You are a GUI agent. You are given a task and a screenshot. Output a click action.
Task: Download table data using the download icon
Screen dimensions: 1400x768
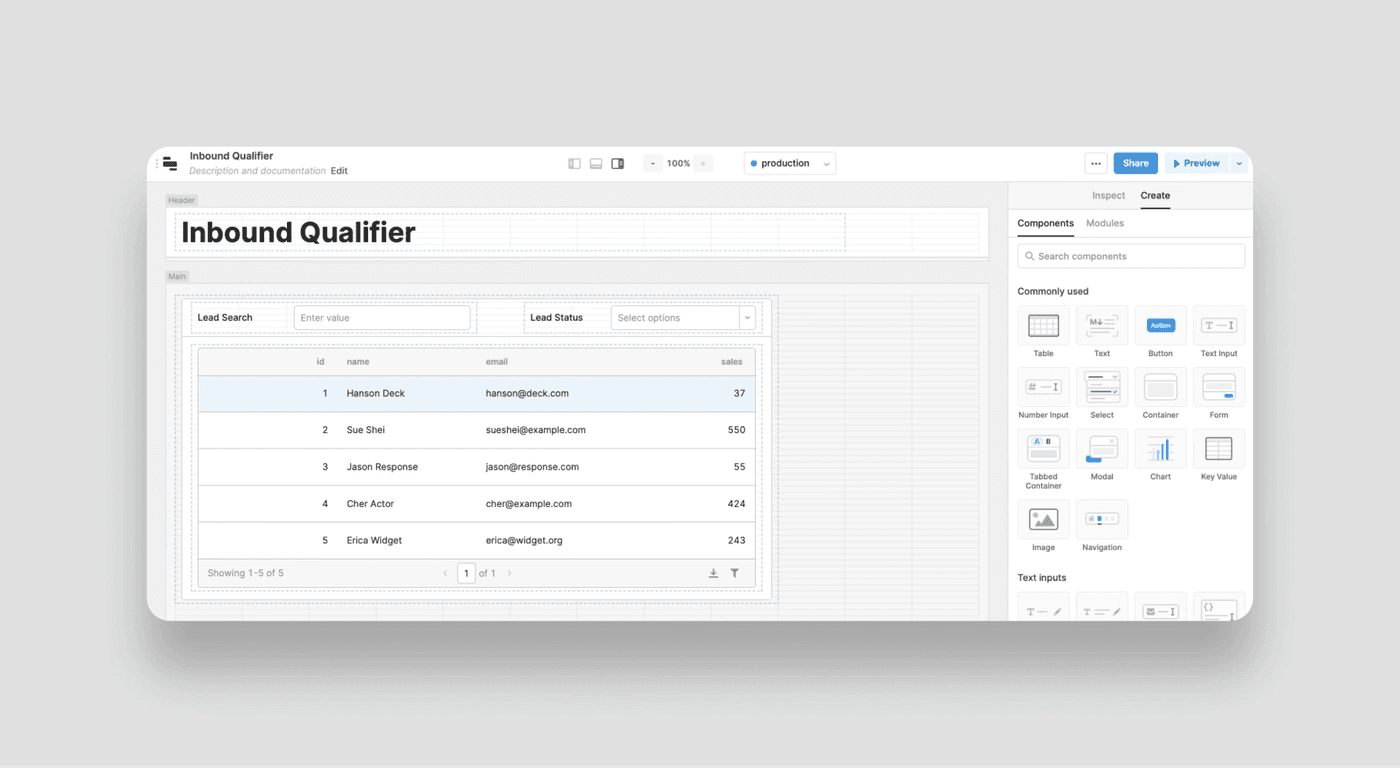[713, 573]
